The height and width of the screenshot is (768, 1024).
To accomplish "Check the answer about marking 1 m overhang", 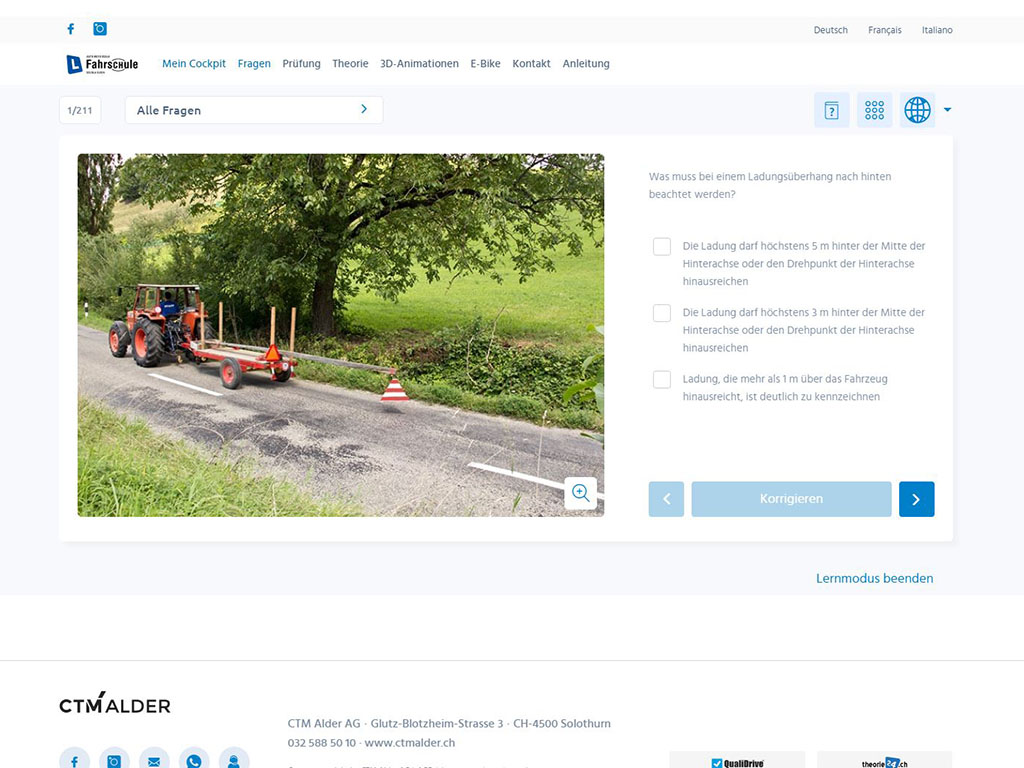I will pyautogui.click(x=662, y=380).
